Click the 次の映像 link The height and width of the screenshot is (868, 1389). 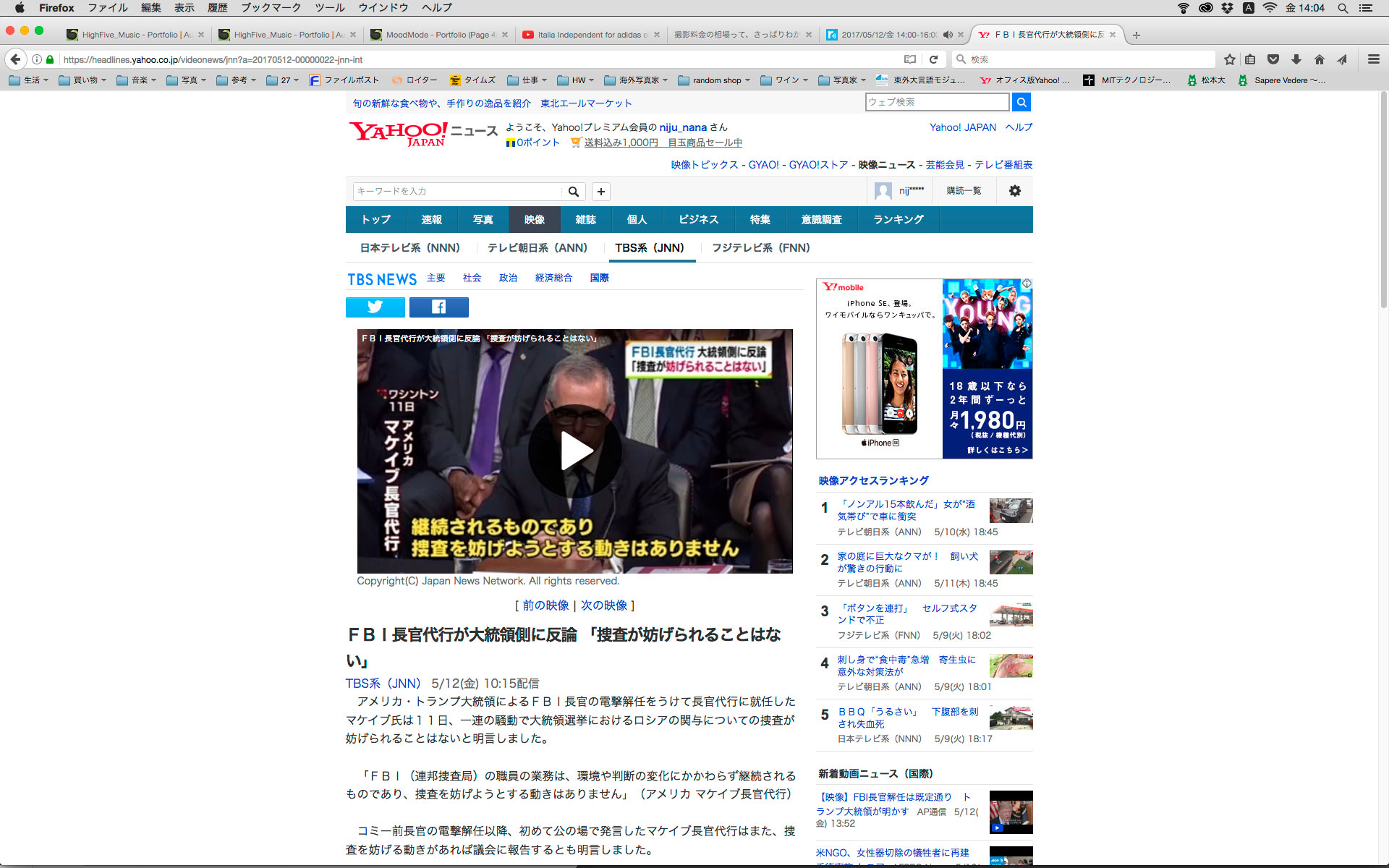tap(604, 605)
